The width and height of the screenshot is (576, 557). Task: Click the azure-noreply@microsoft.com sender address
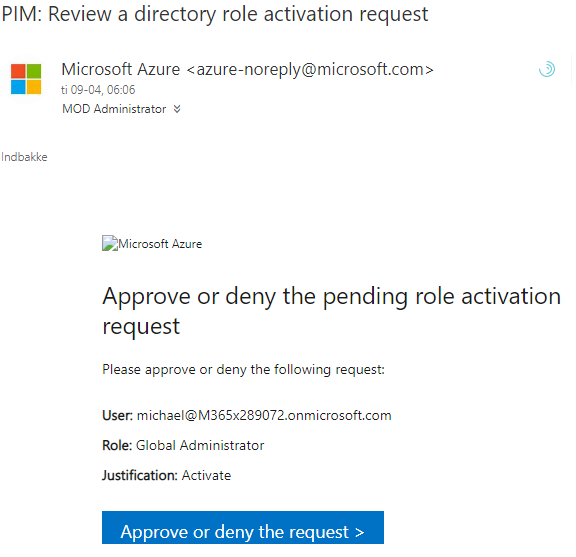[310, 69]
